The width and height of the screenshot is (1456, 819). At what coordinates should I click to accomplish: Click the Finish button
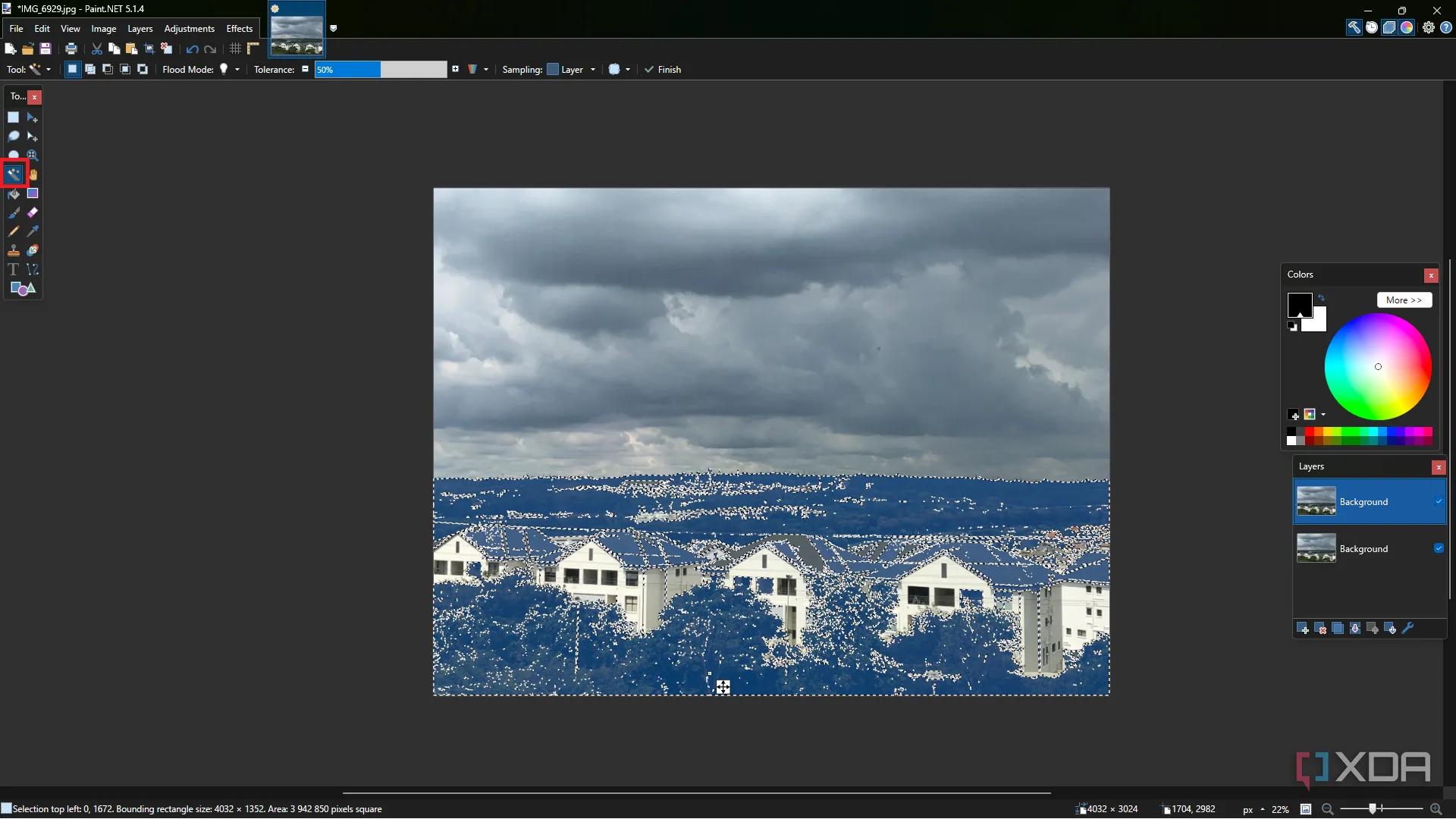click(x=663, y=70)
